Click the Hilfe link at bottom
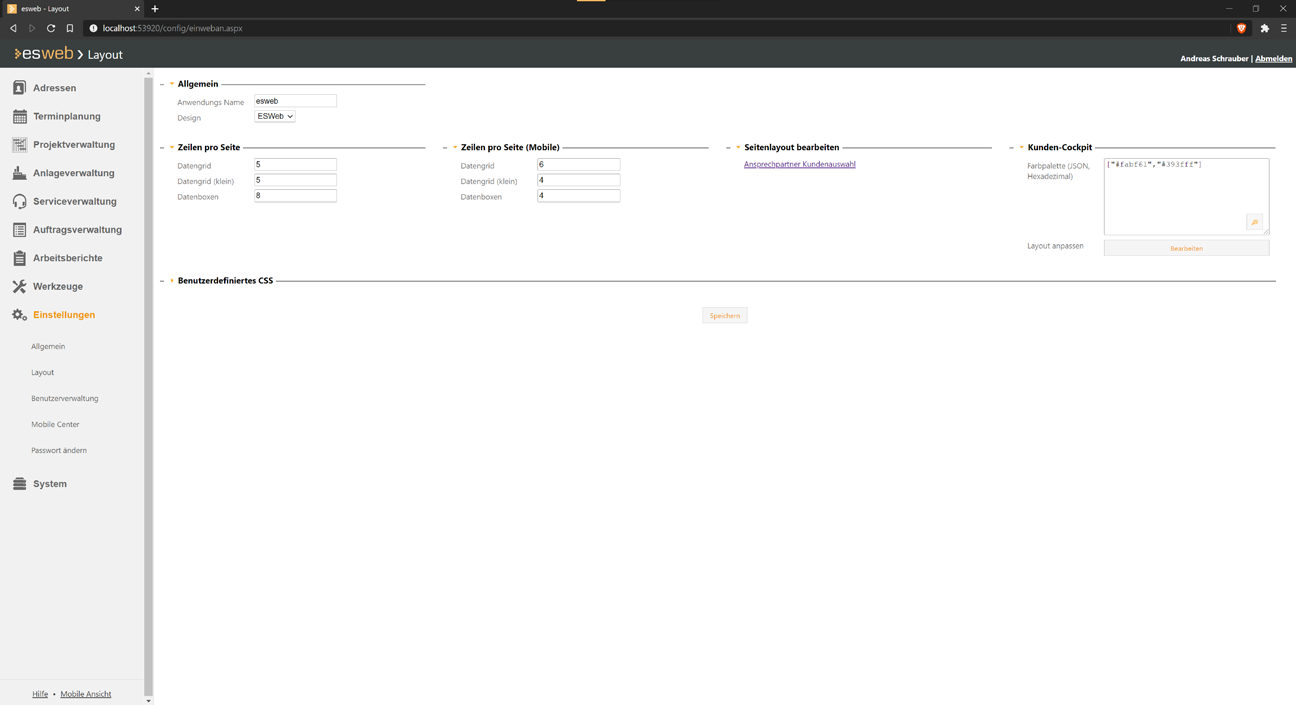1296x705 pixels. (x=40, y=694)
